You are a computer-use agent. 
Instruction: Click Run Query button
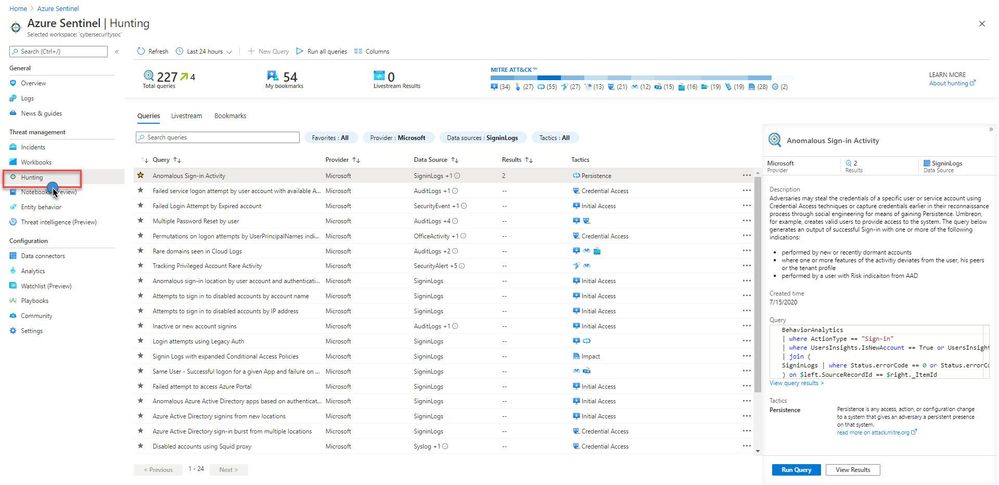point(796,470)
